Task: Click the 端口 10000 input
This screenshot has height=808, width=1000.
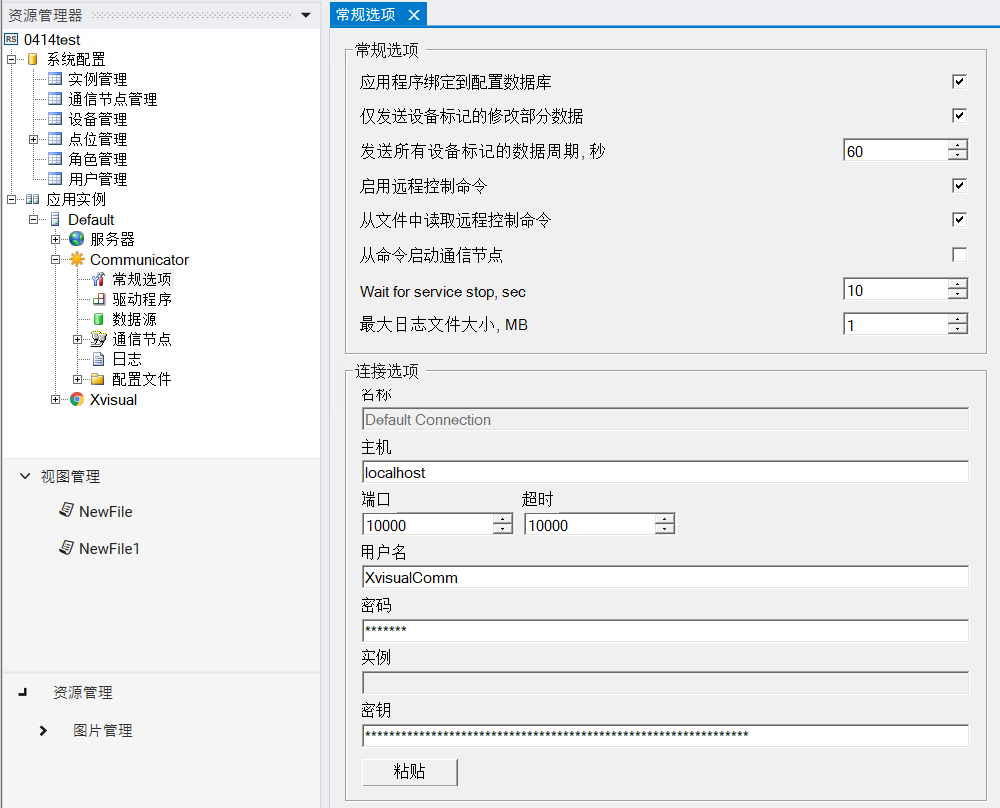Action: coord(428,525)
